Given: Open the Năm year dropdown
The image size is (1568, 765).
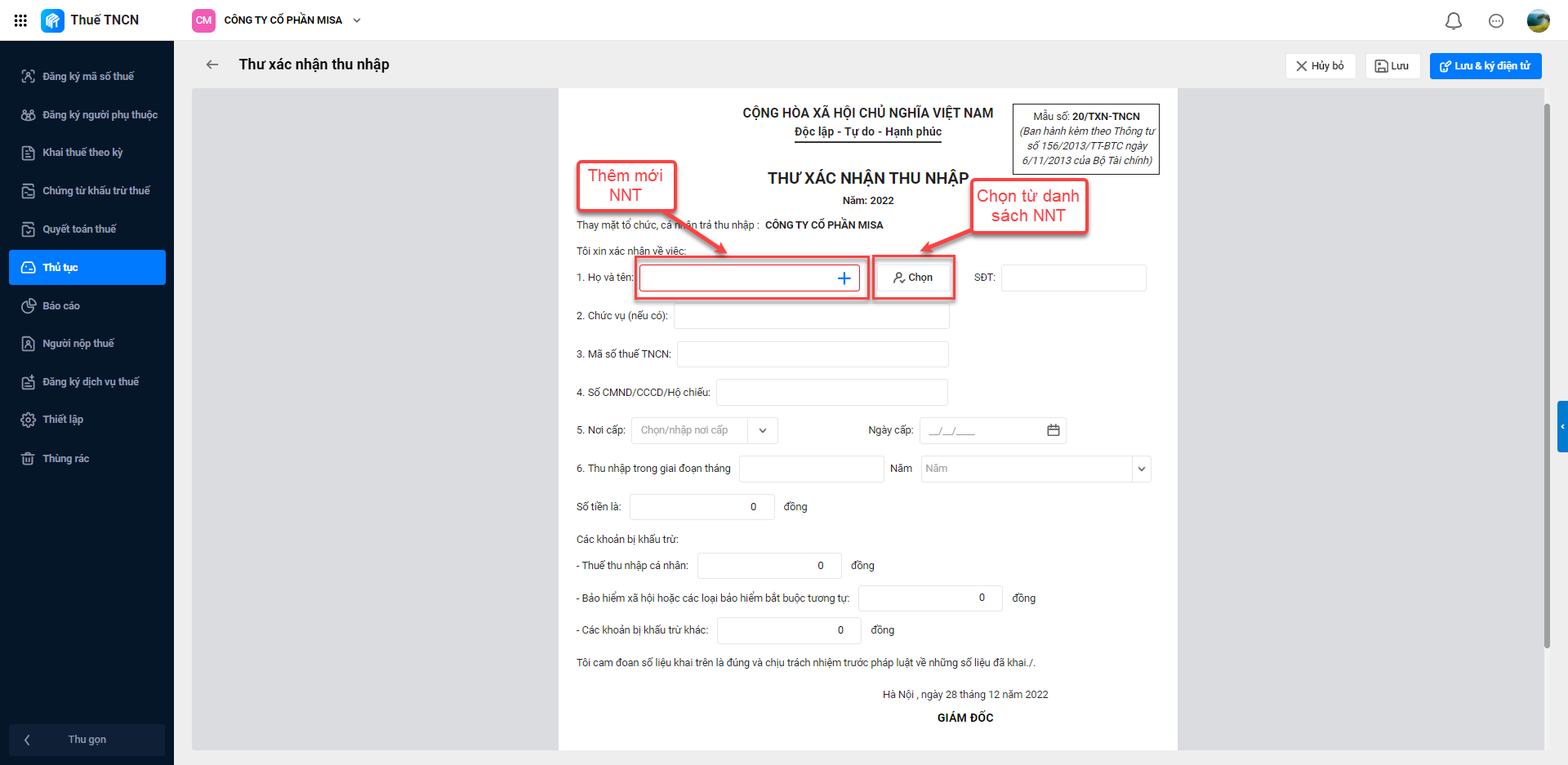Looking at the screenshot, I should (1141, 469).
